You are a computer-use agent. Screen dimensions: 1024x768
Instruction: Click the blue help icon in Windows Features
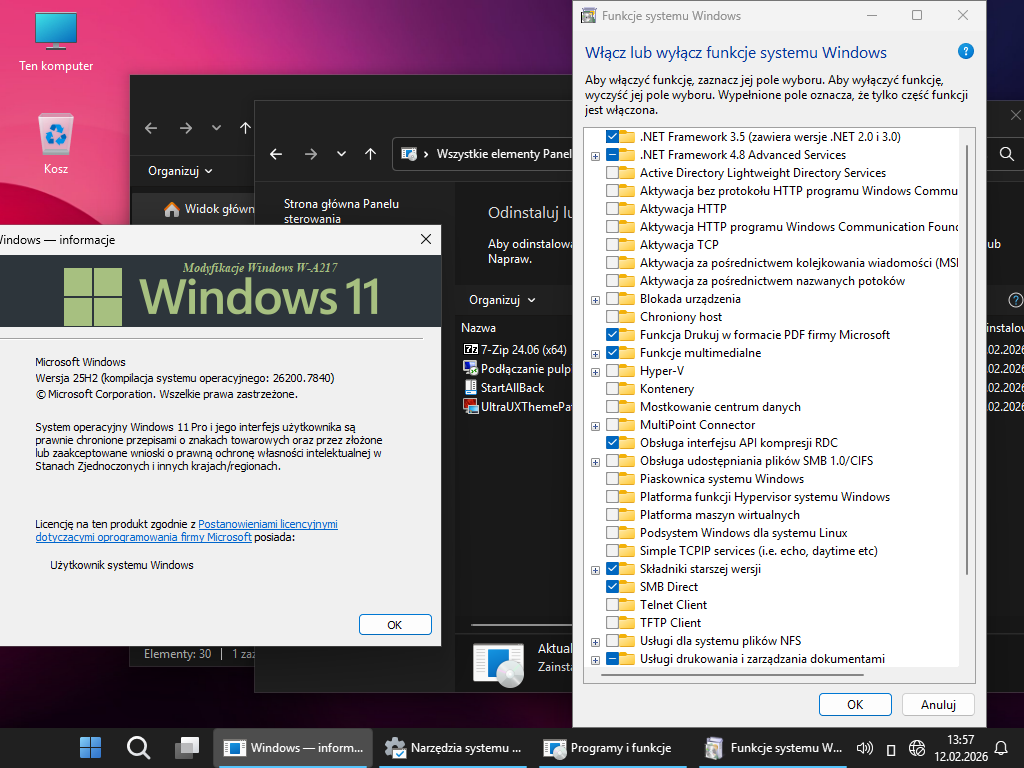[x=965, y=52]
